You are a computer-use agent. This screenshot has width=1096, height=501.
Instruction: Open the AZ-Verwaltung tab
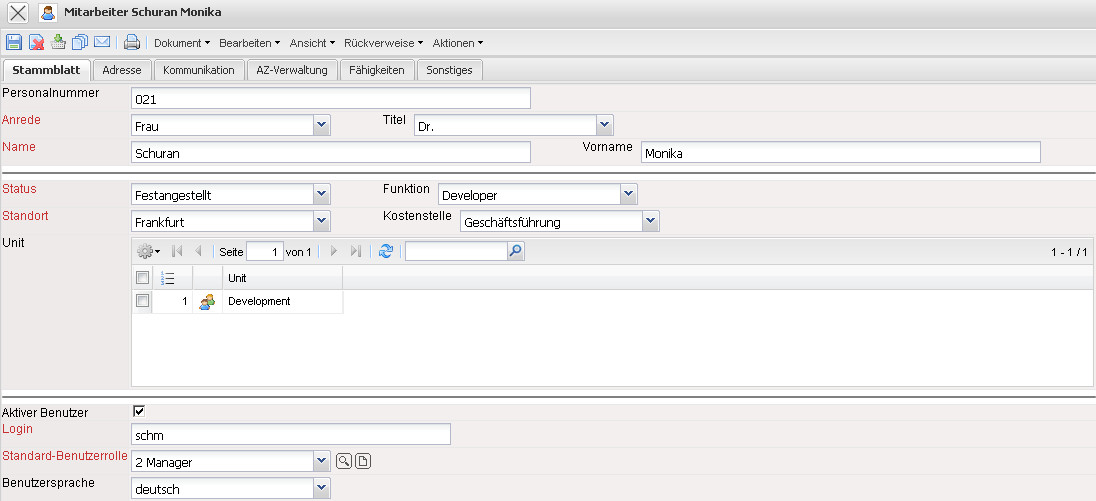click(x=292, y=70)
